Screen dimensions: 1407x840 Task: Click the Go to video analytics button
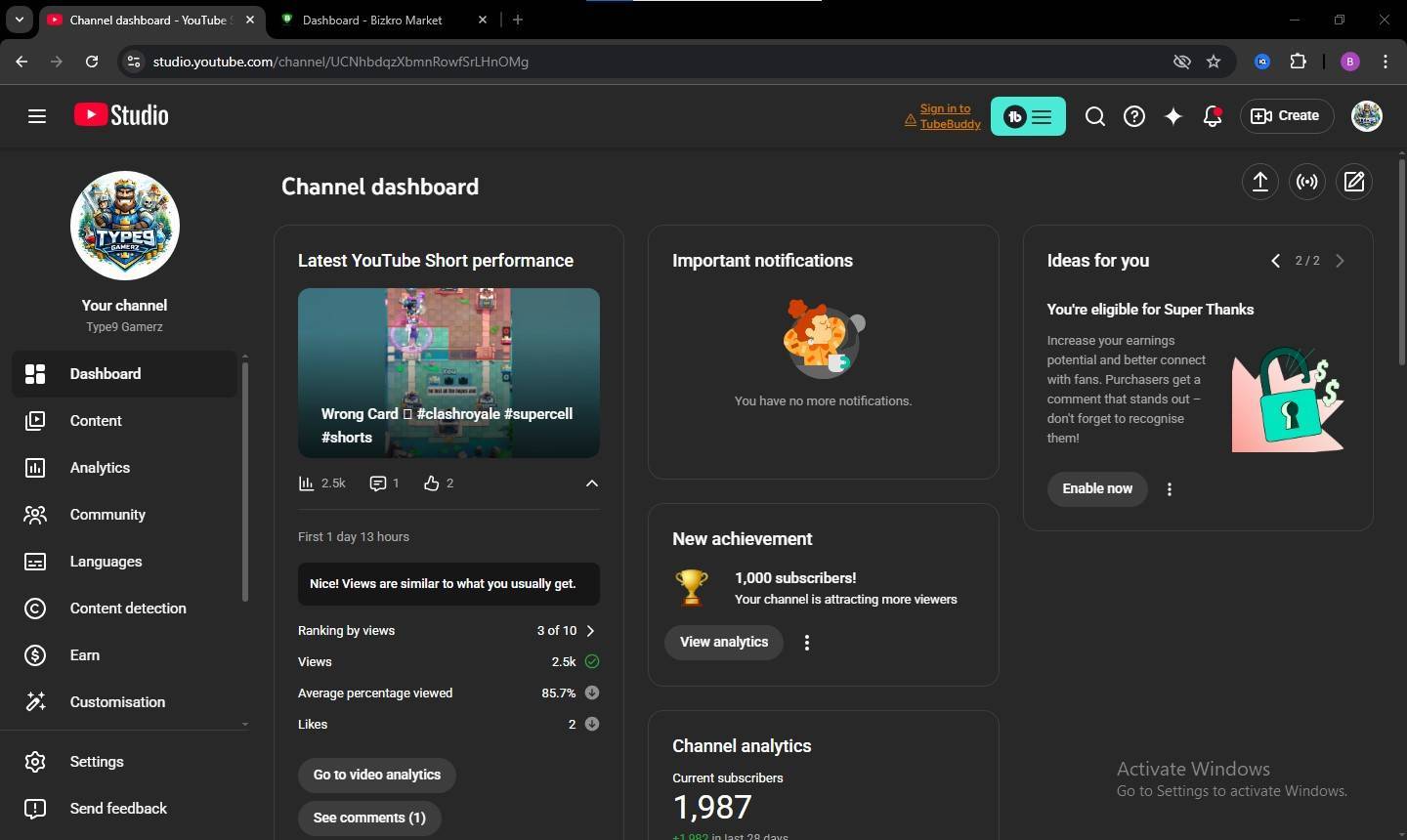coord(376,775)
